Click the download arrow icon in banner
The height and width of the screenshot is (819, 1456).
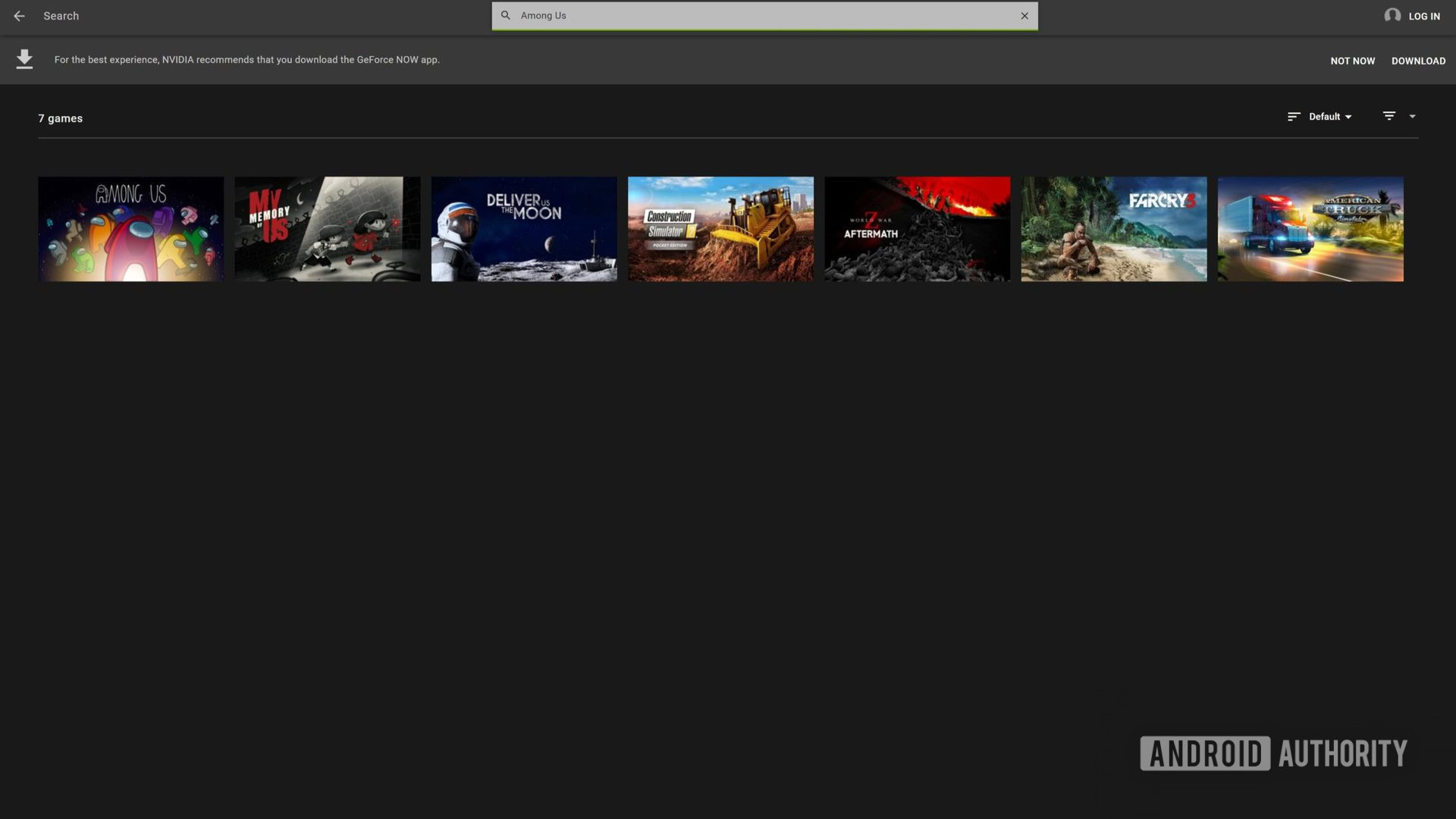click(24, 59)
